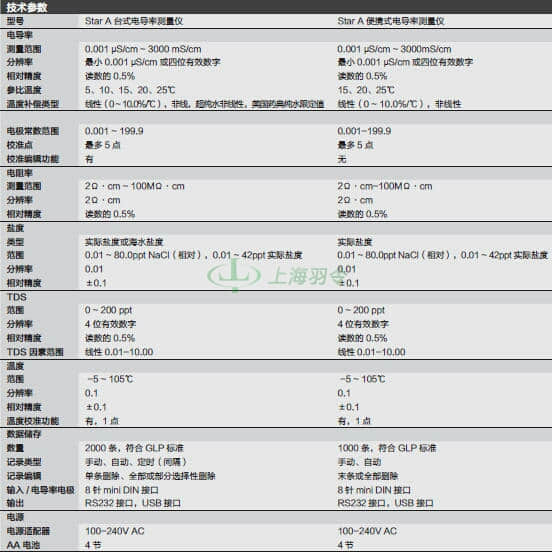Click the TDS section heading
The height and width of the screenshot is (552, 552).
coord(17,297)
